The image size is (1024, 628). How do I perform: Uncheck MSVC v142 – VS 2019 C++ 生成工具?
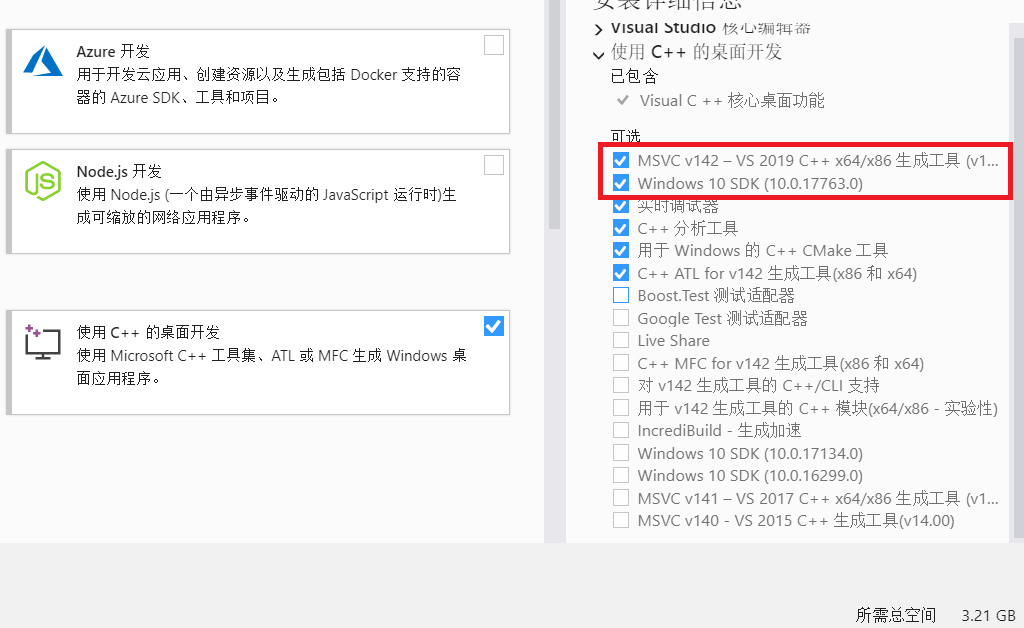pyautogui.click(x=621, y=160)
